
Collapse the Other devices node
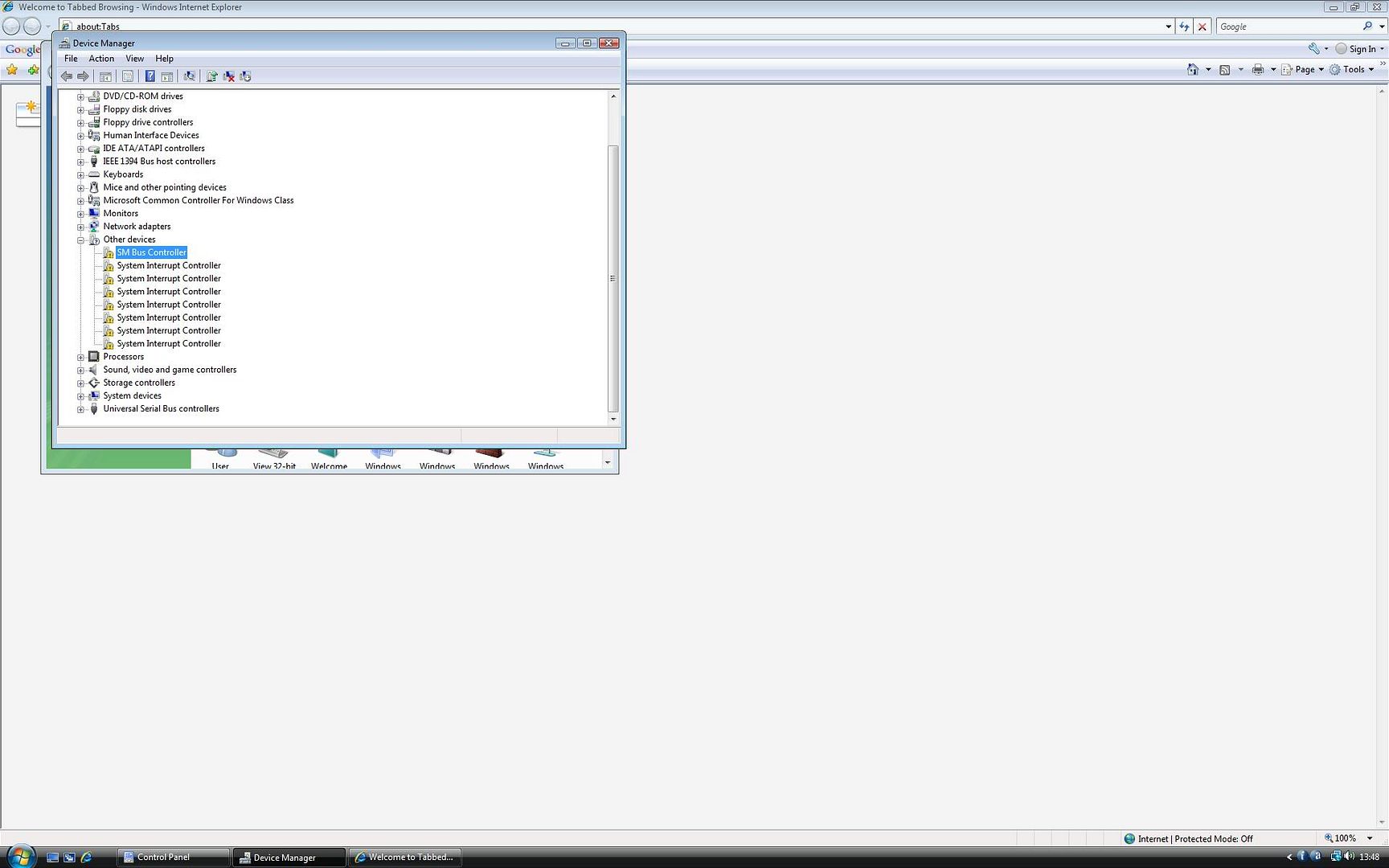(x=80, y=240)
